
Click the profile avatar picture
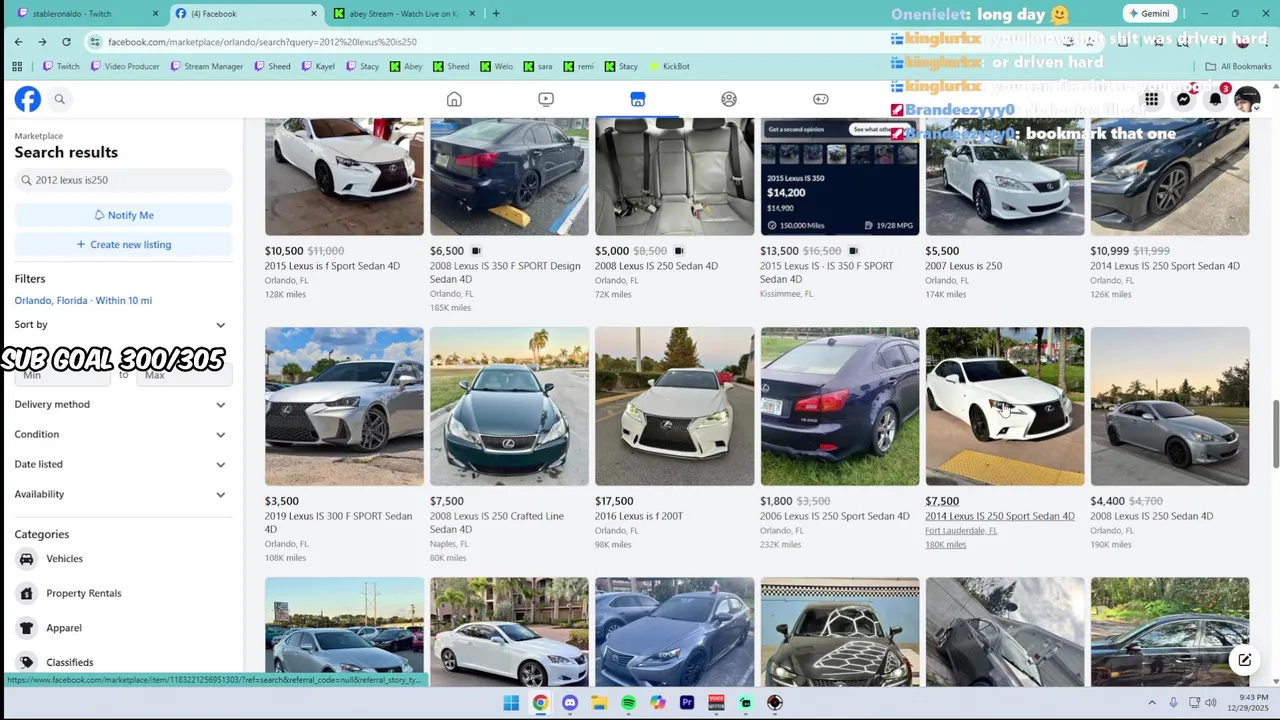point(1247,99)
